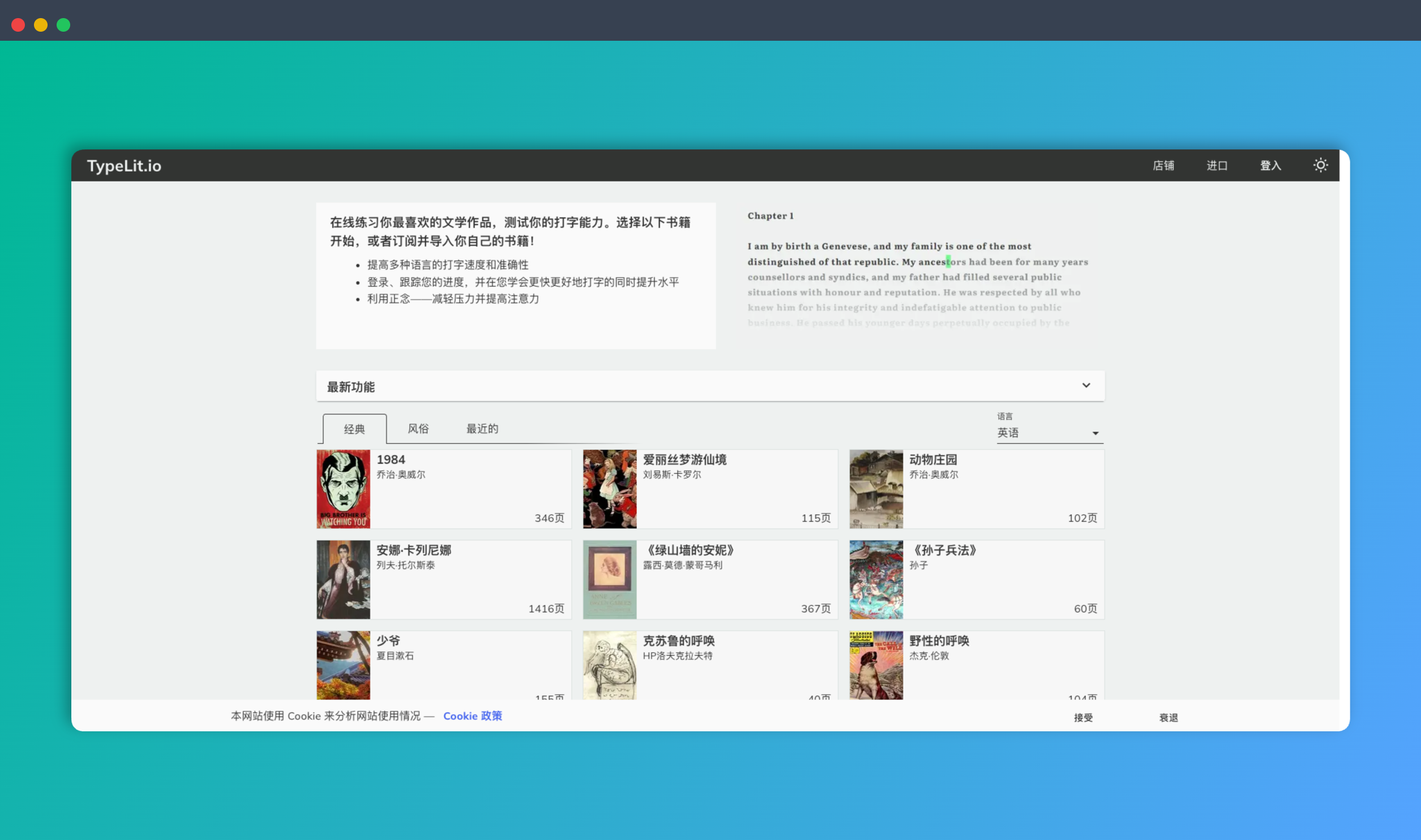Switch to the 风俗 tab
This screenshot has width=1421, height=840.
(418, 428)
